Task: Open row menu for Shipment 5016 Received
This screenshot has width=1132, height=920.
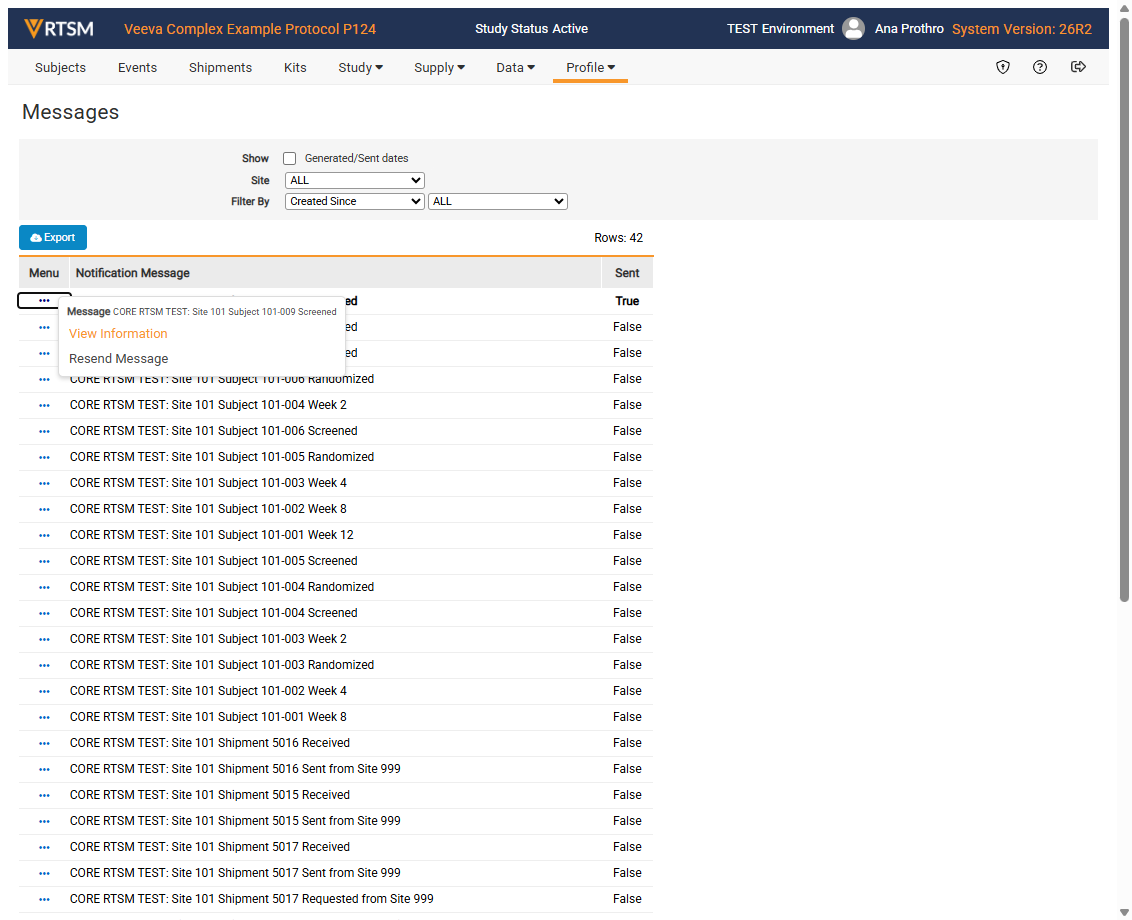Action: coord(44,743)
